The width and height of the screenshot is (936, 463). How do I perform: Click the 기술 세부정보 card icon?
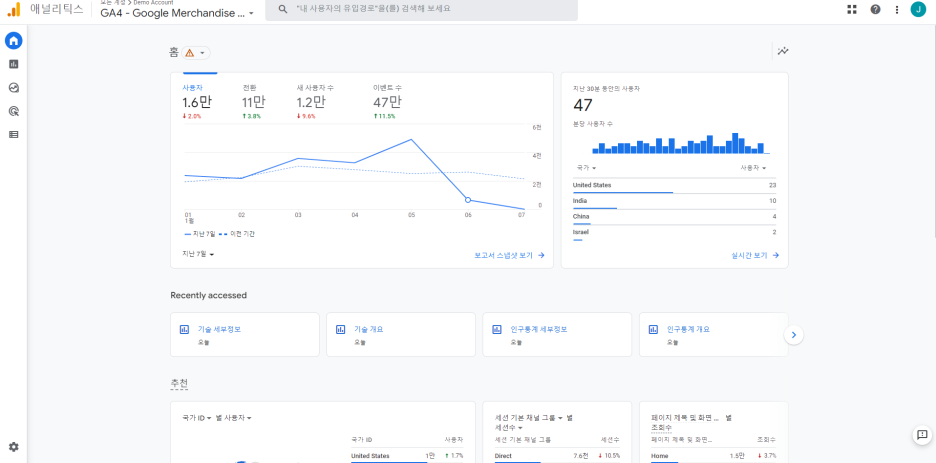[x=184, y=329]
